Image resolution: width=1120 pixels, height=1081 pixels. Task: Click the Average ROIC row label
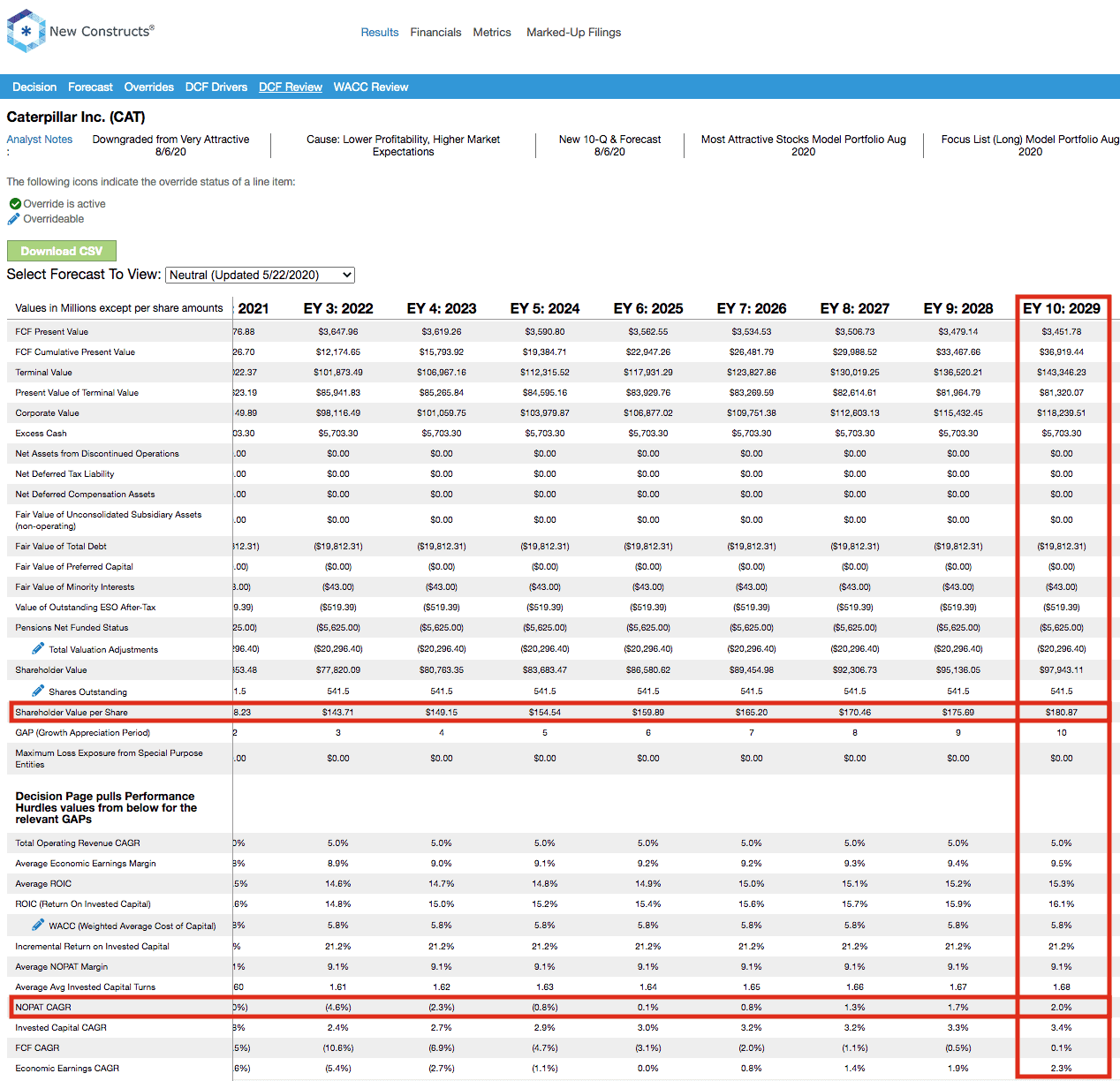coord(43,884)
